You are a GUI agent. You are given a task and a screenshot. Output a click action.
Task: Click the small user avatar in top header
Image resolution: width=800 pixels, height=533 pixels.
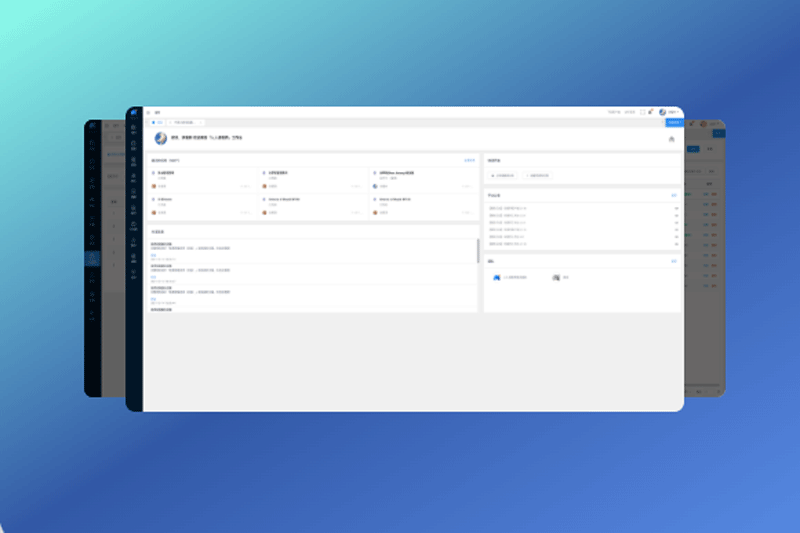click(x=662, y=112)
